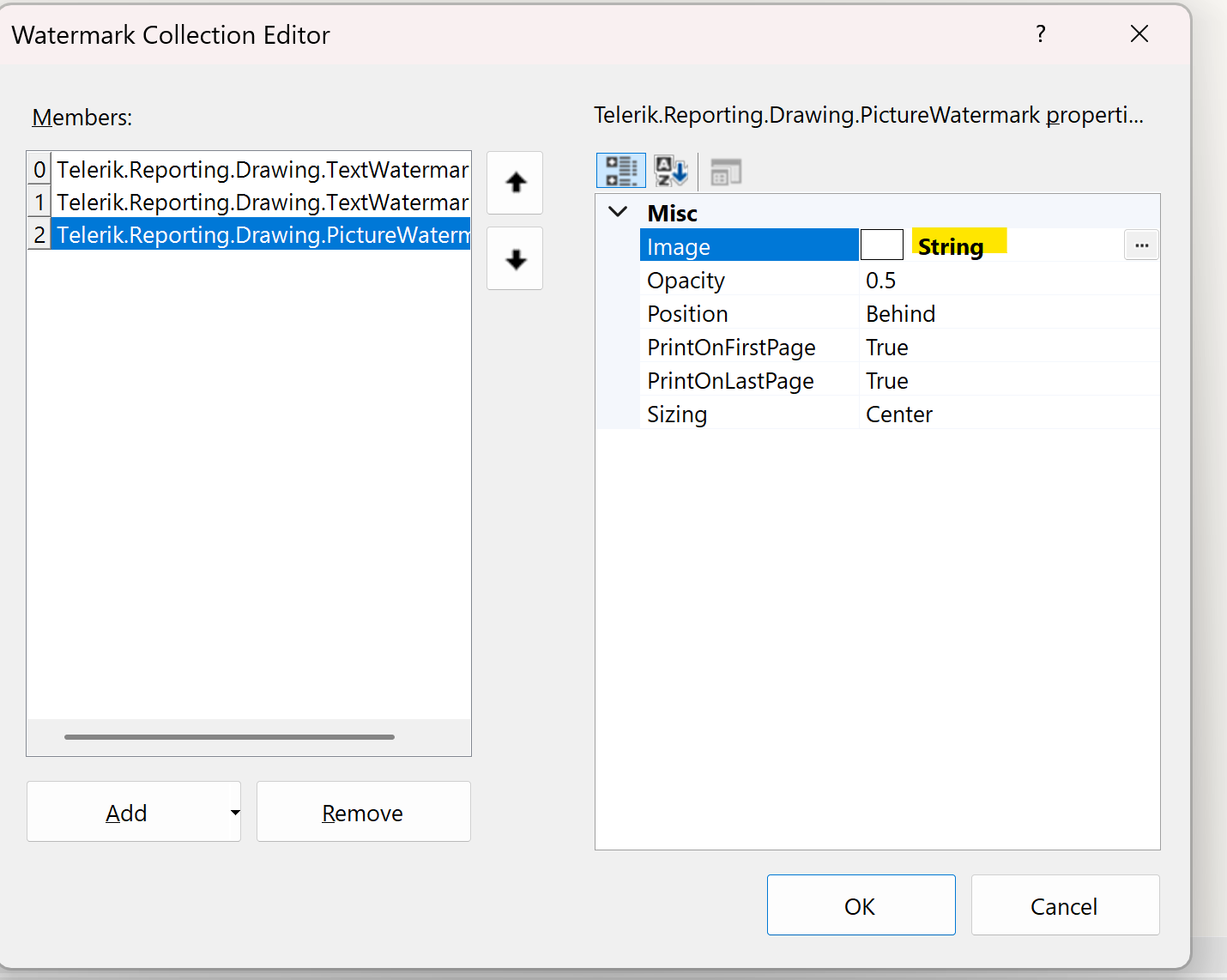Click the Remove button
Screen dimensions: 1227x980
coord(363,812)
